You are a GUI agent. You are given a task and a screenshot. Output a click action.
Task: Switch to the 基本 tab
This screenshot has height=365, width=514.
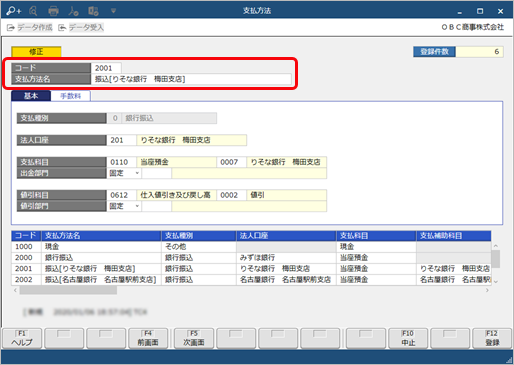(x=31, y=96)
